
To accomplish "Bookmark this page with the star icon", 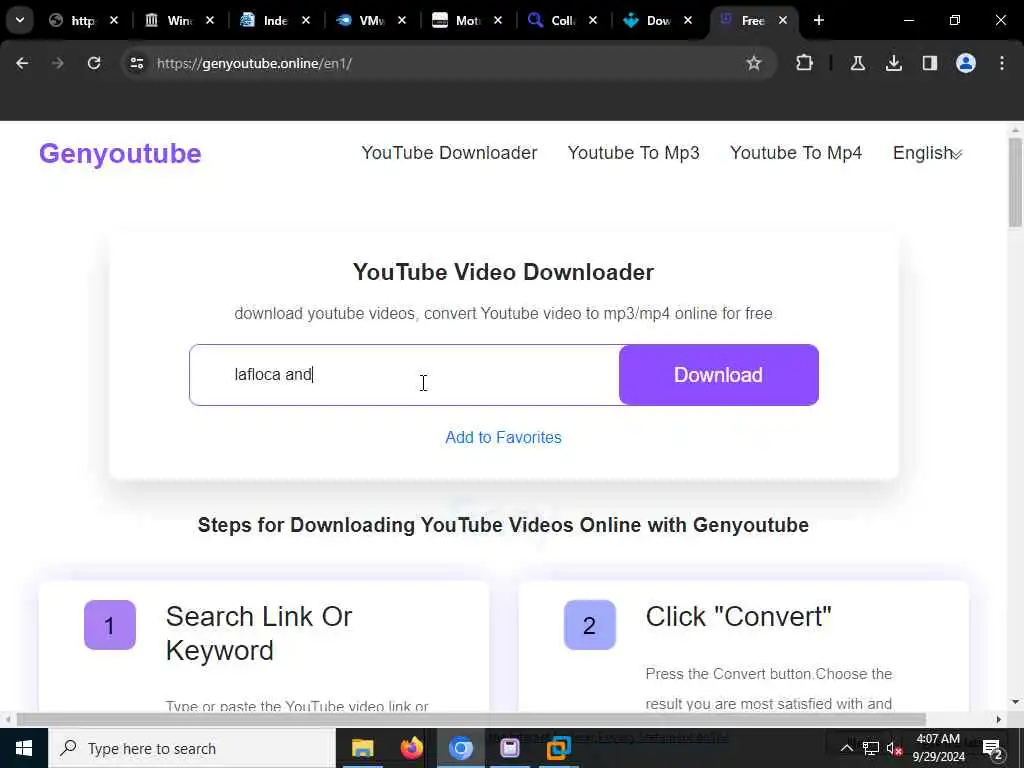I will click(x=754, y=63).
